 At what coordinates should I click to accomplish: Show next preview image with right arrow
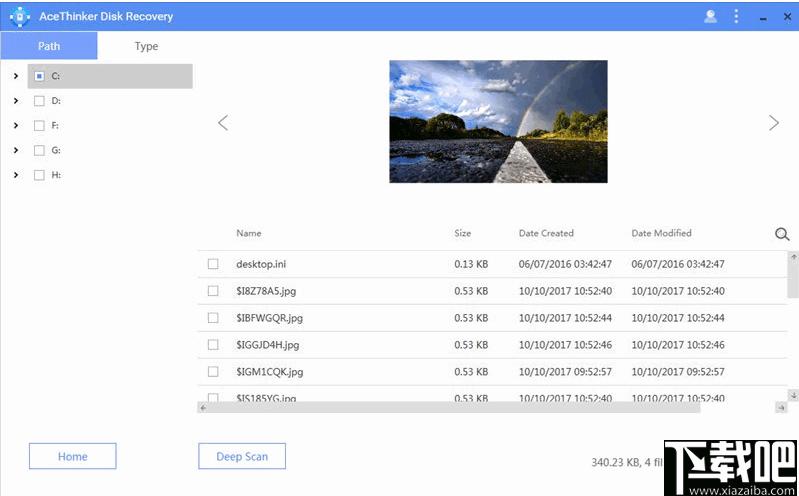773,123
